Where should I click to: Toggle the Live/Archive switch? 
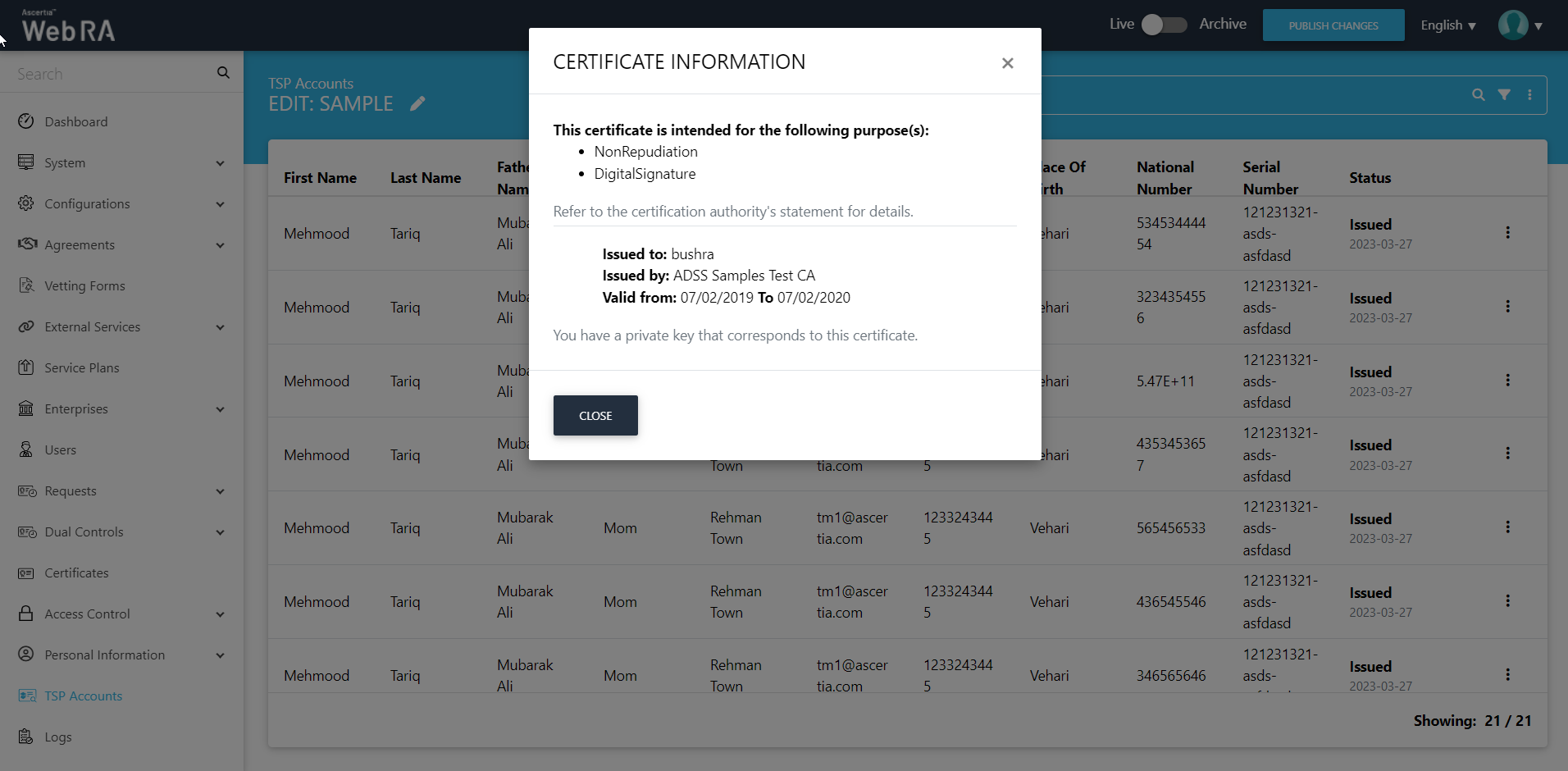(1165, 25)
